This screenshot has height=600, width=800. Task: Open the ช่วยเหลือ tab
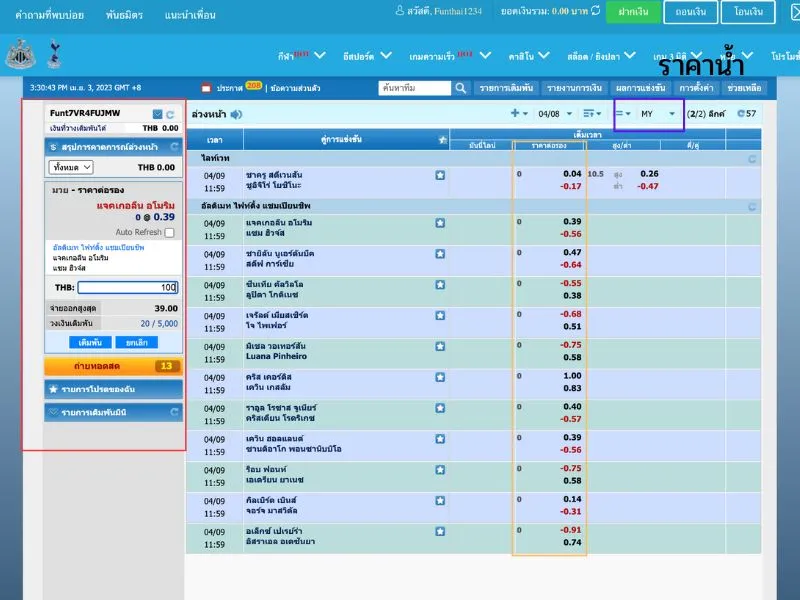[744, 88]
